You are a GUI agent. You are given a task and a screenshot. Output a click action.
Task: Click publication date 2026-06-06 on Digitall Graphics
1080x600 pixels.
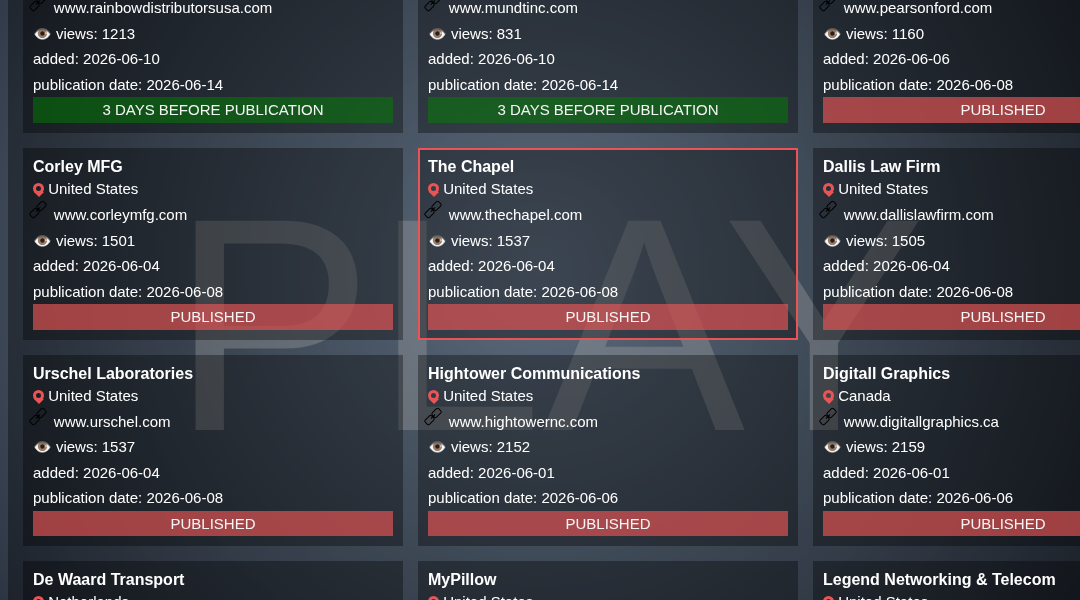[x=917, y=498]
